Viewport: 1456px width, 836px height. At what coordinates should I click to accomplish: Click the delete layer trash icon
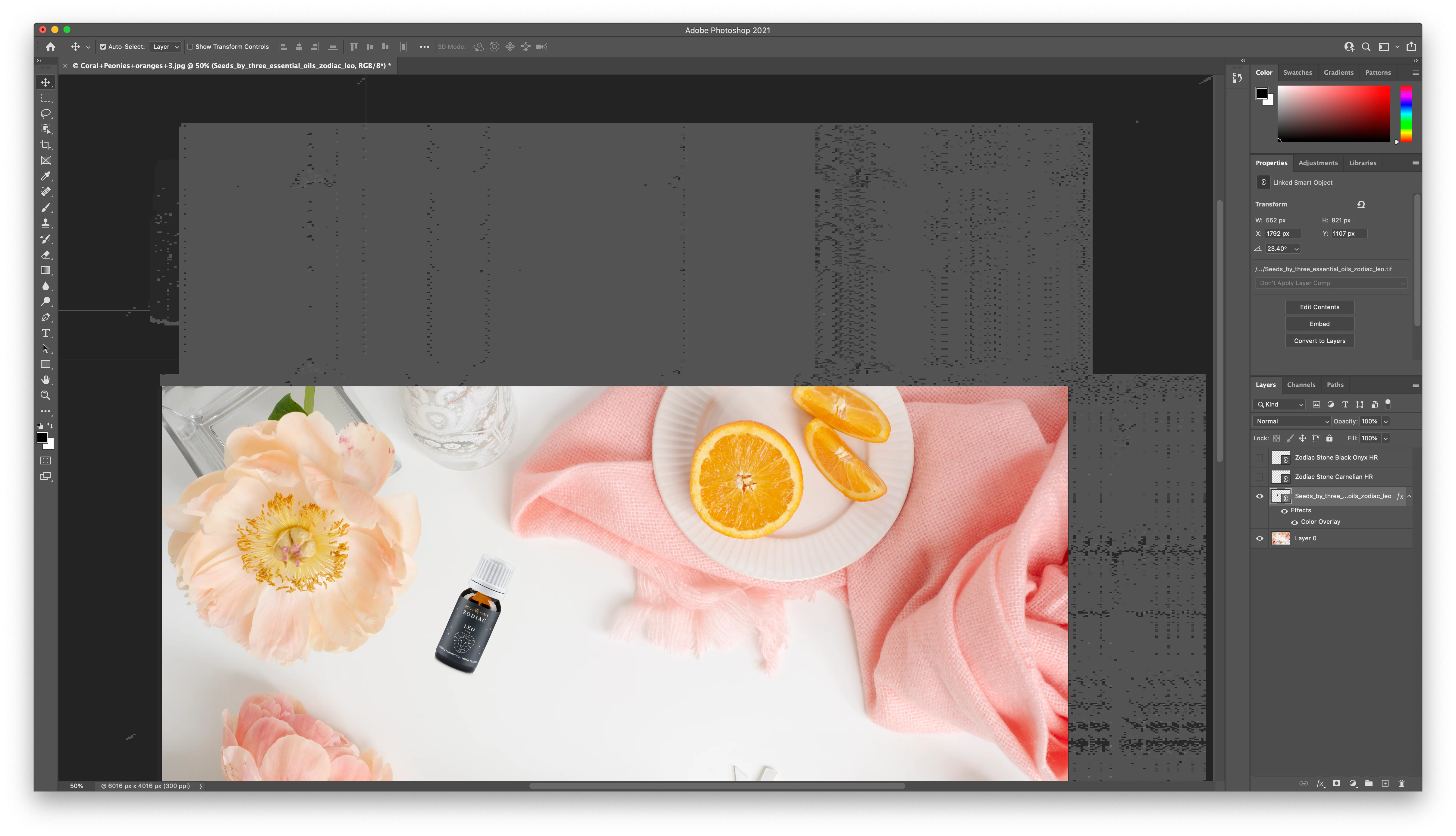1401,783
